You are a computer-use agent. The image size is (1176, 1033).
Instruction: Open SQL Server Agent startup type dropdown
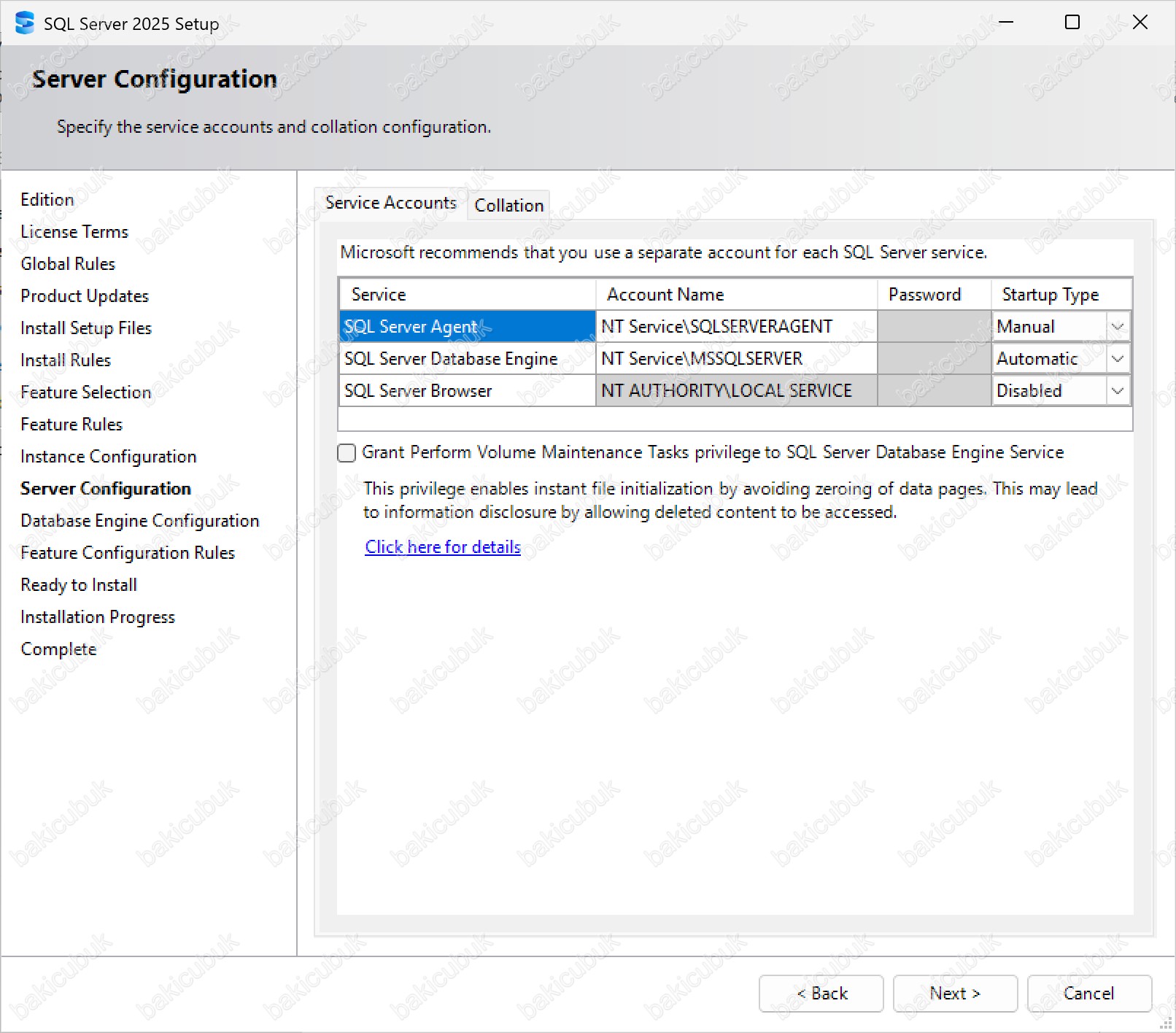point(1117,327)
